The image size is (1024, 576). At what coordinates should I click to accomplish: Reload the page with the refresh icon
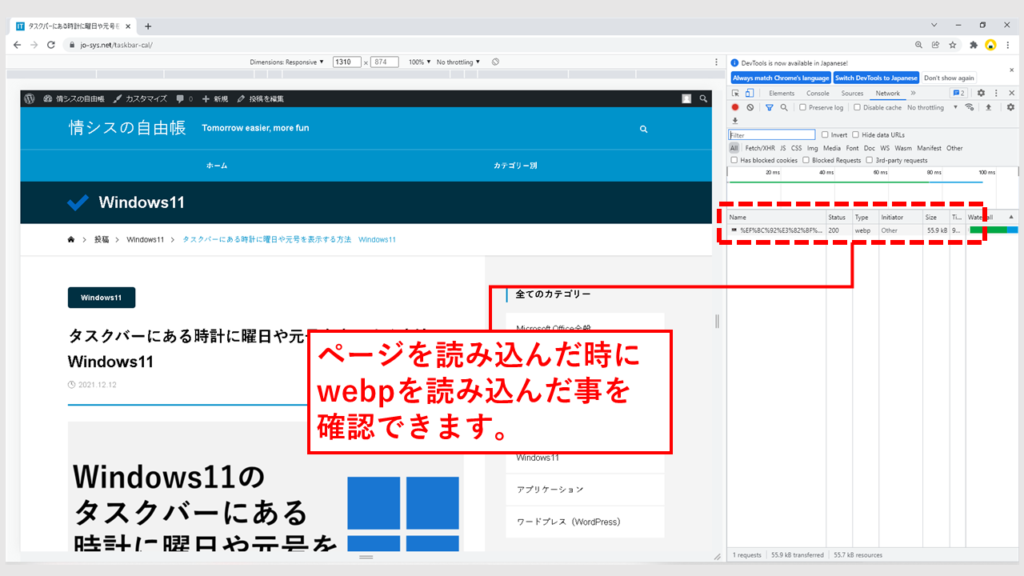51,45
